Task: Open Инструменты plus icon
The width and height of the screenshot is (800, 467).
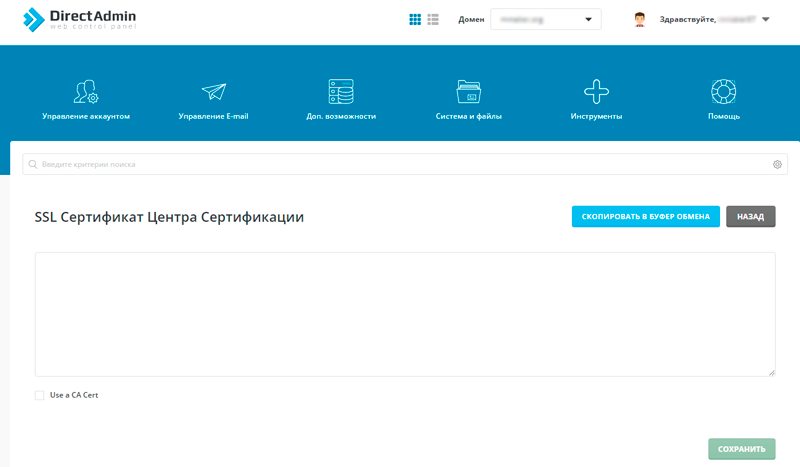Action: pos(596,92)
